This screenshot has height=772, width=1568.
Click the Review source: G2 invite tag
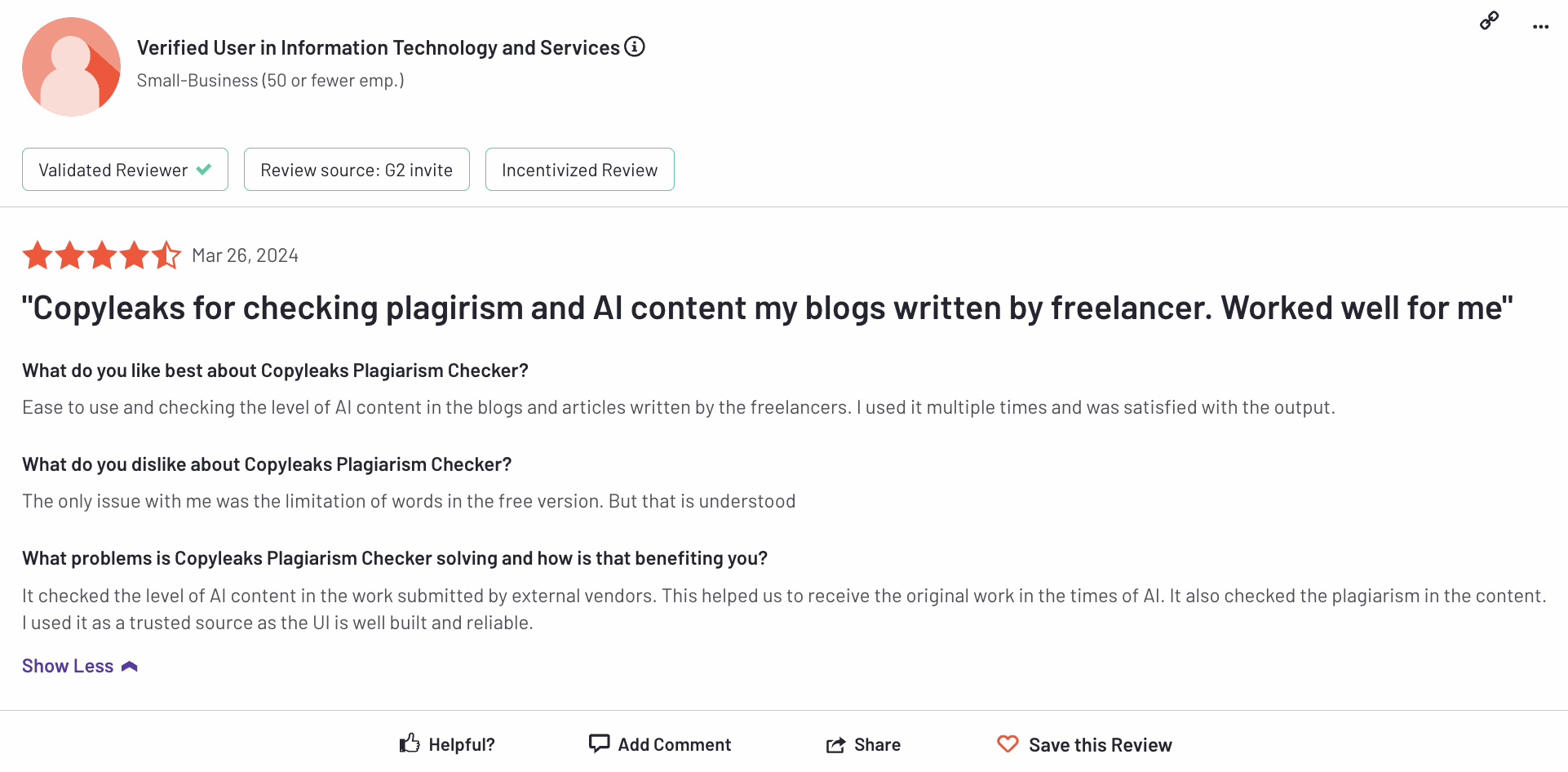(x=357, y=170)
